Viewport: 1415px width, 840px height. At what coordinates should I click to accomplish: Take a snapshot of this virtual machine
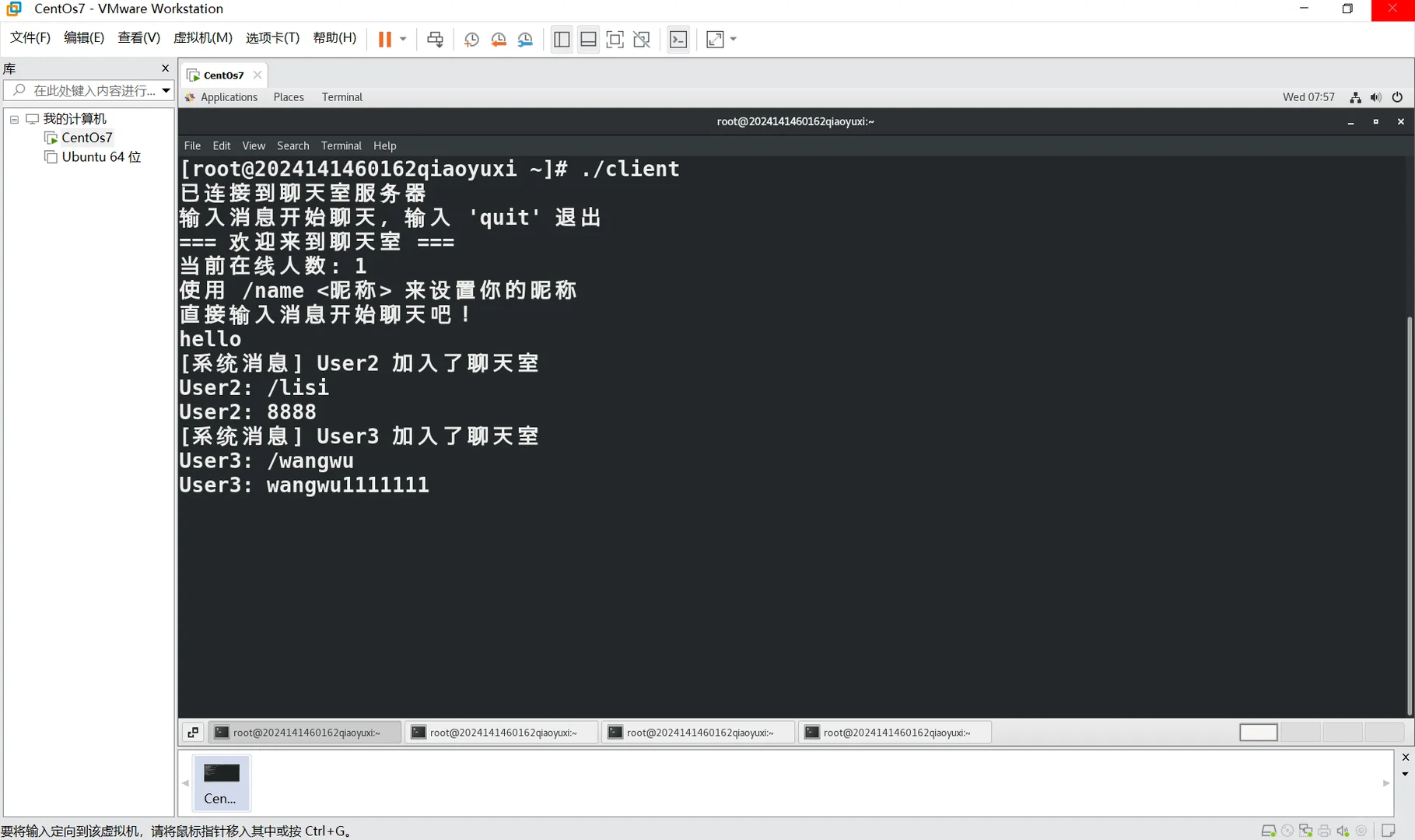click(471, 40)
